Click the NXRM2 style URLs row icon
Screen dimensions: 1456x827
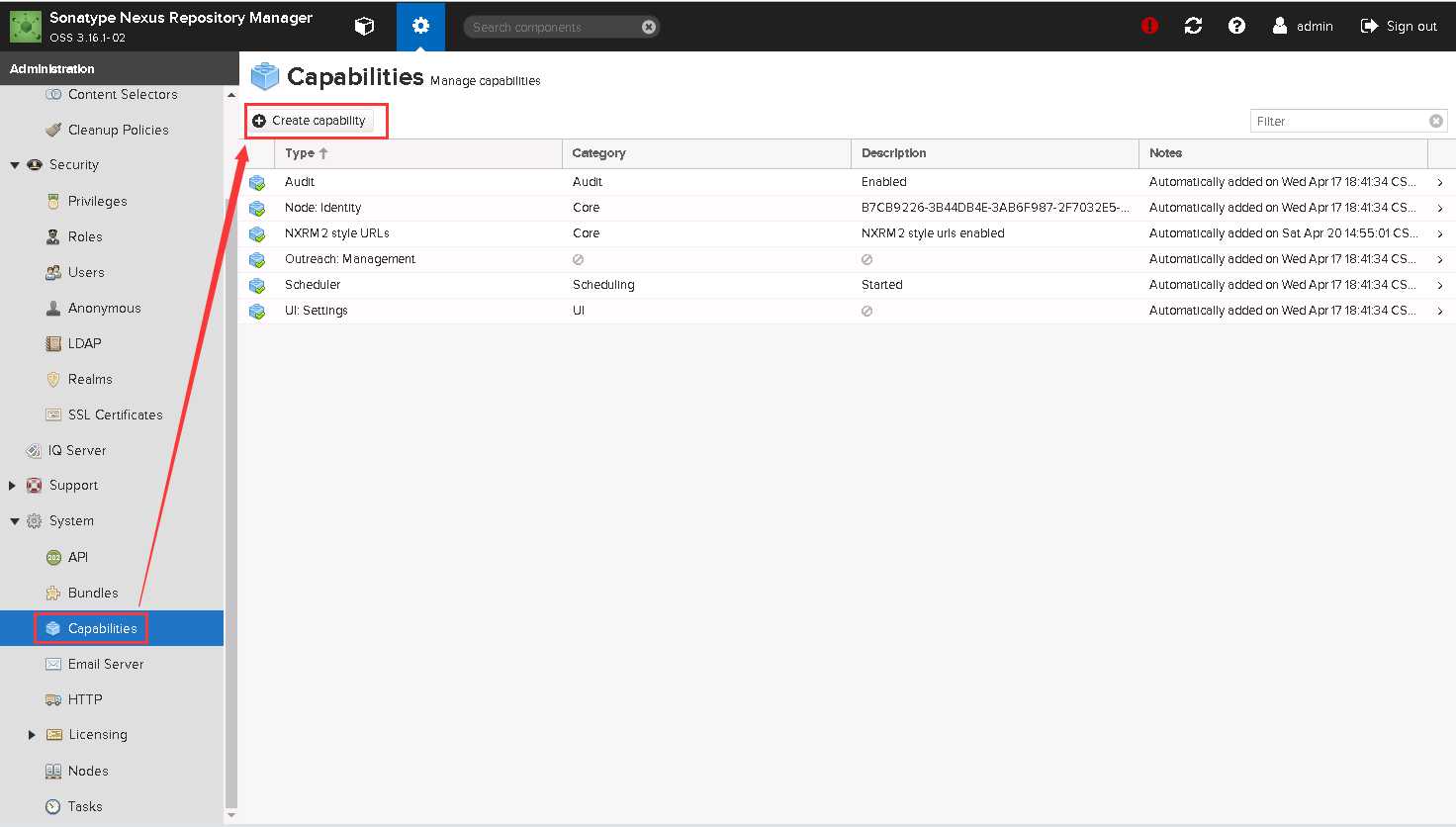tap(257, 233)
